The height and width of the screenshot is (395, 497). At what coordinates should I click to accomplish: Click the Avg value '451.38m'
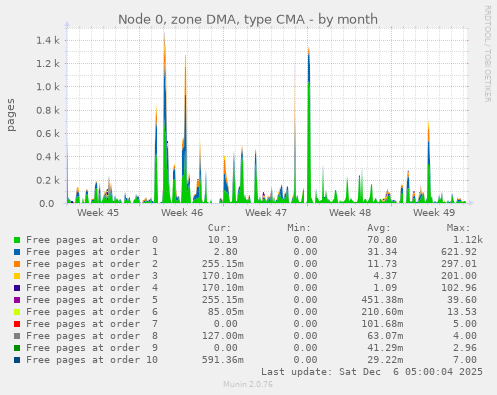coord(382,300)
